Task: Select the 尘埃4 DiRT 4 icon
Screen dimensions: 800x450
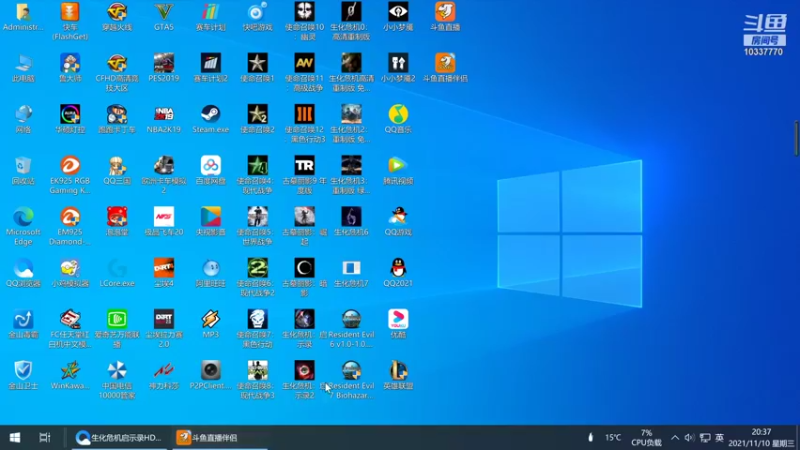Action: [x=164, y=272]
